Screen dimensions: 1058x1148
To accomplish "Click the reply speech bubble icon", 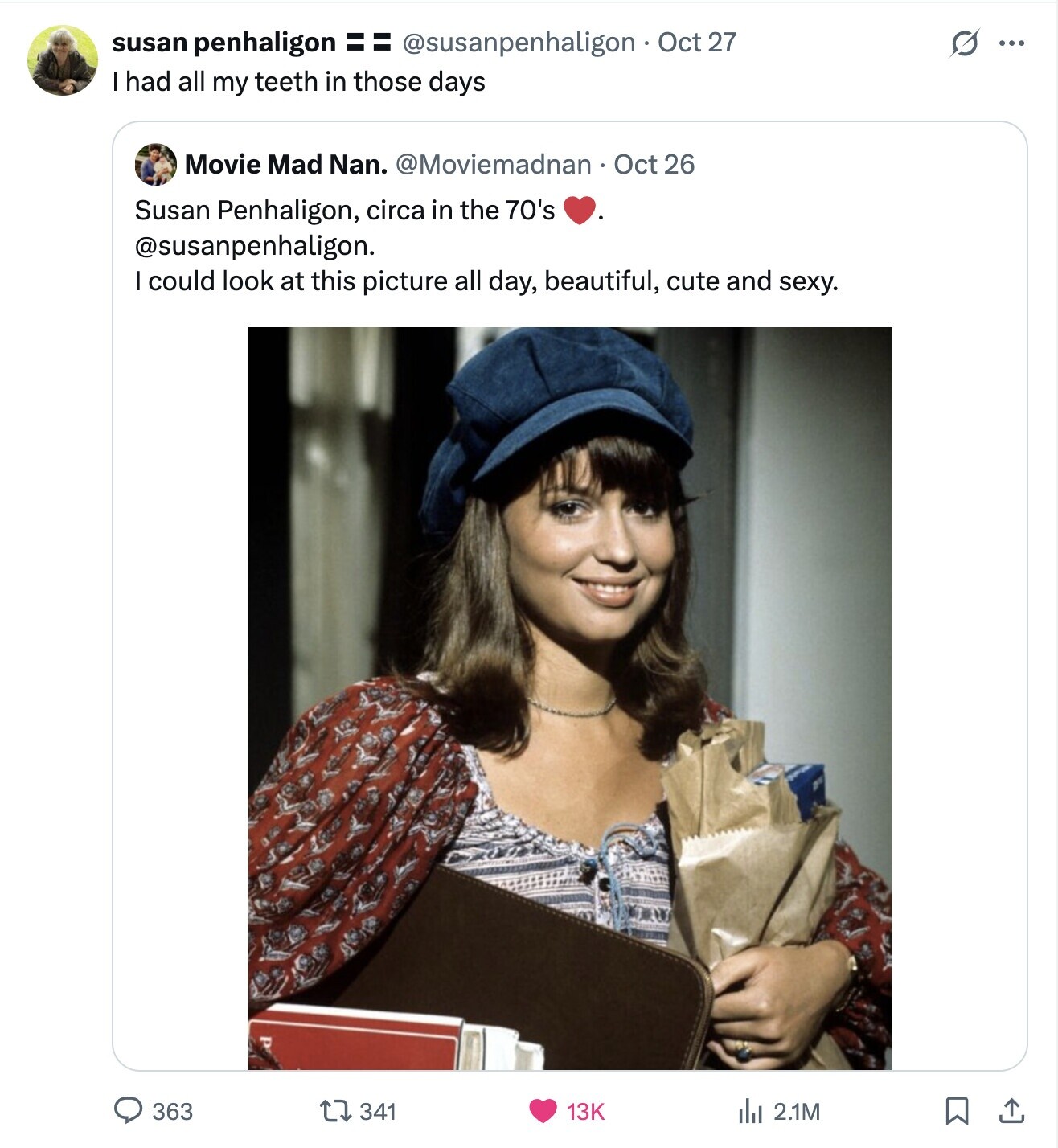I will (129, 1110).
